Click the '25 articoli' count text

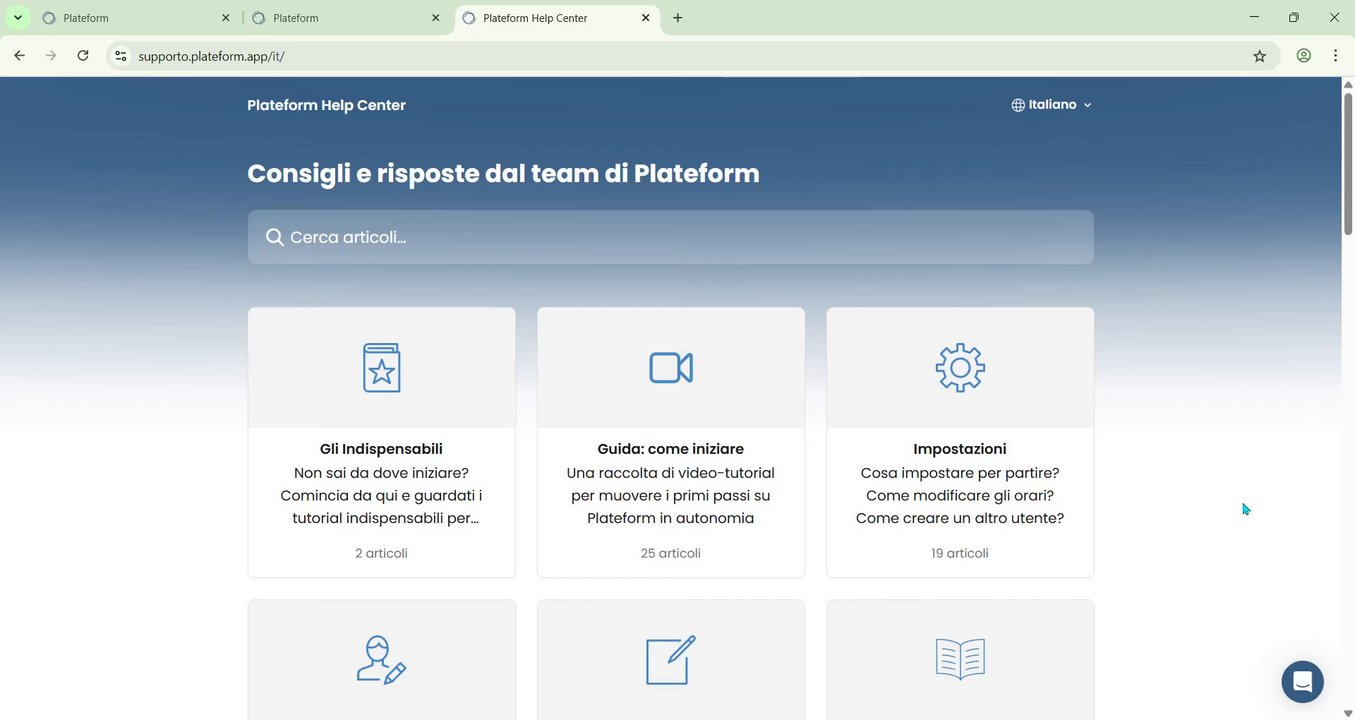(671, 553)
